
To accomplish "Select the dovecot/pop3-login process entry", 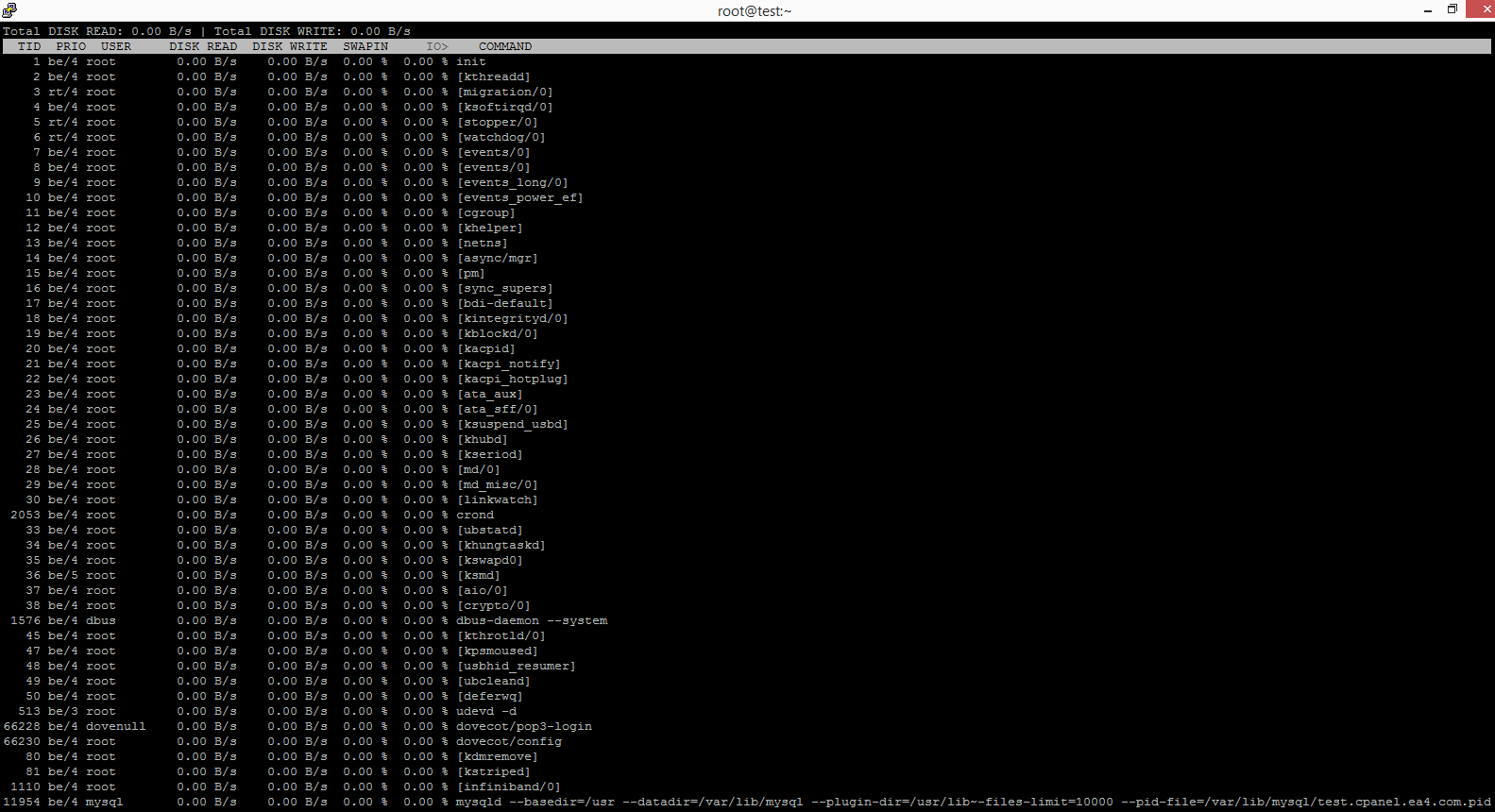I will pos(524,726).
